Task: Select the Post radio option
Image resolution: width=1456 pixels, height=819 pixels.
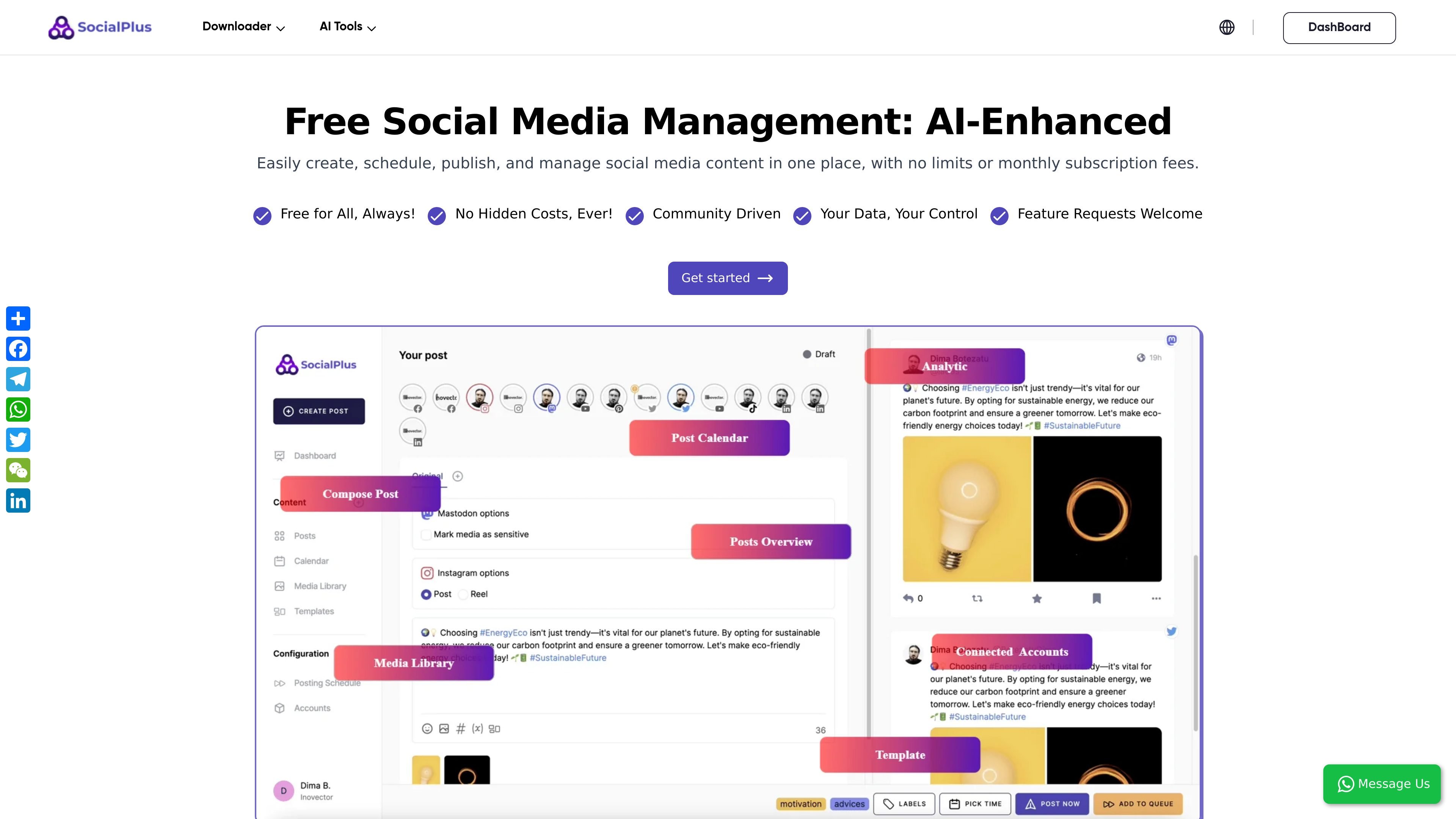Action: pos(426,594)
